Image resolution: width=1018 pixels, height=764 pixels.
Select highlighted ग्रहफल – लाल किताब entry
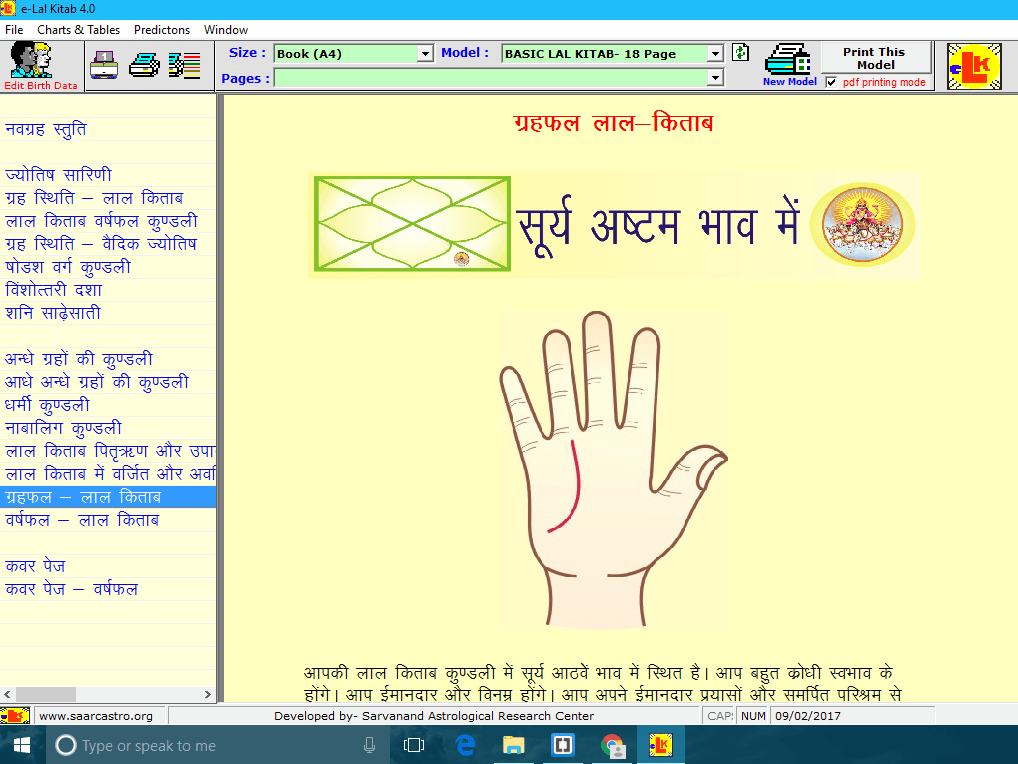[108, 498]
